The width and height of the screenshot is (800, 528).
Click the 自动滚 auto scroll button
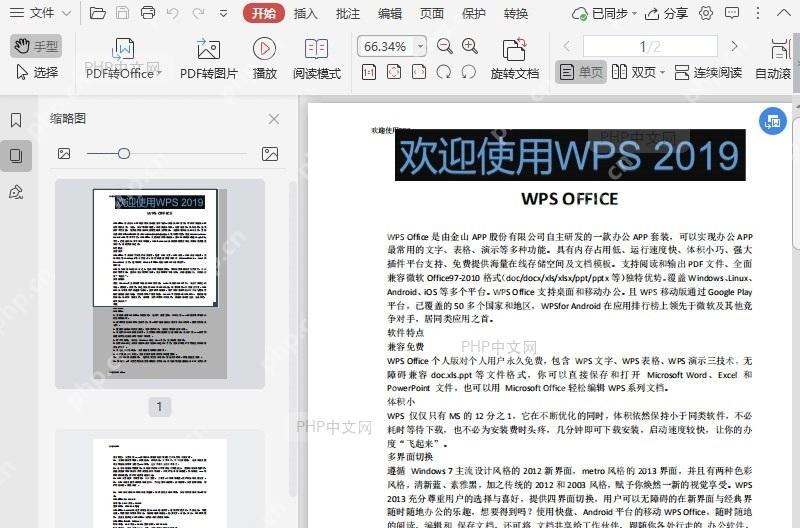pyautogui.click(x=773, y=59)
